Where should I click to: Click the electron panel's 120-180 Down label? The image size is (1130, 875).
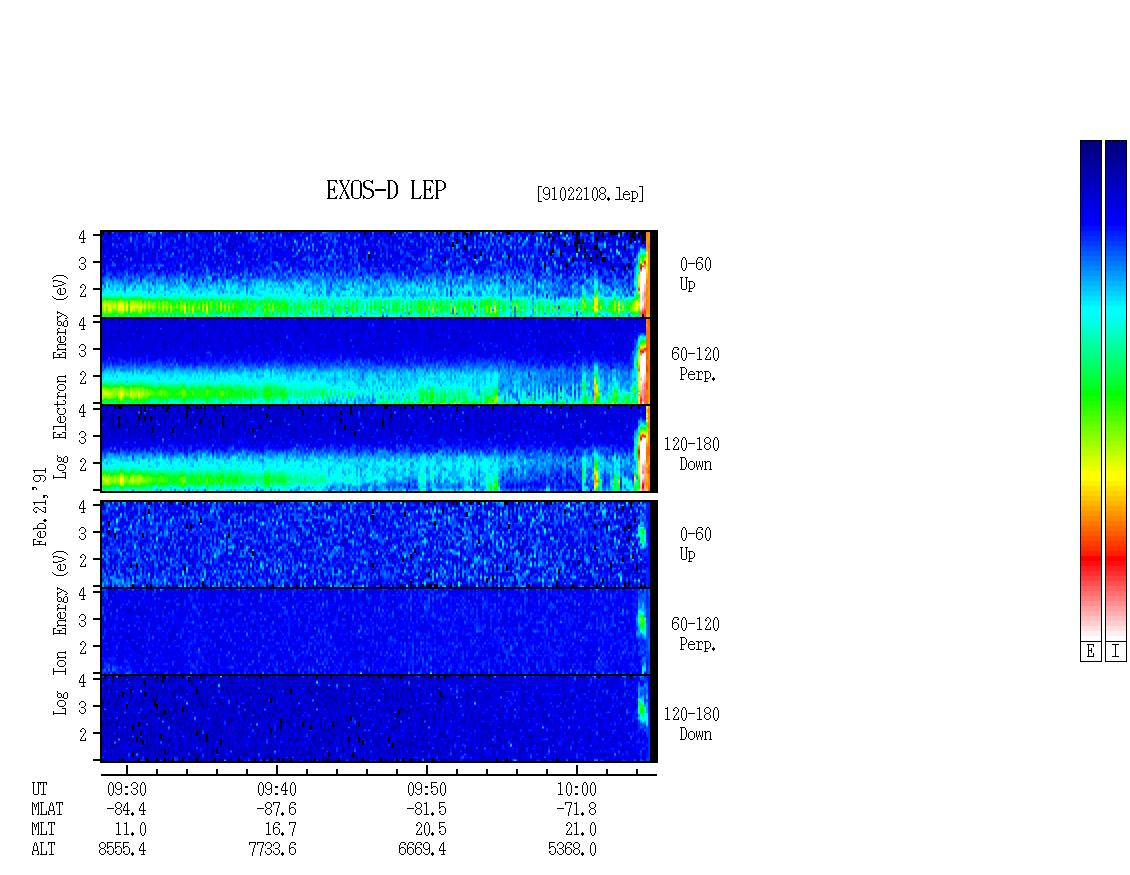tap(692, 454)
